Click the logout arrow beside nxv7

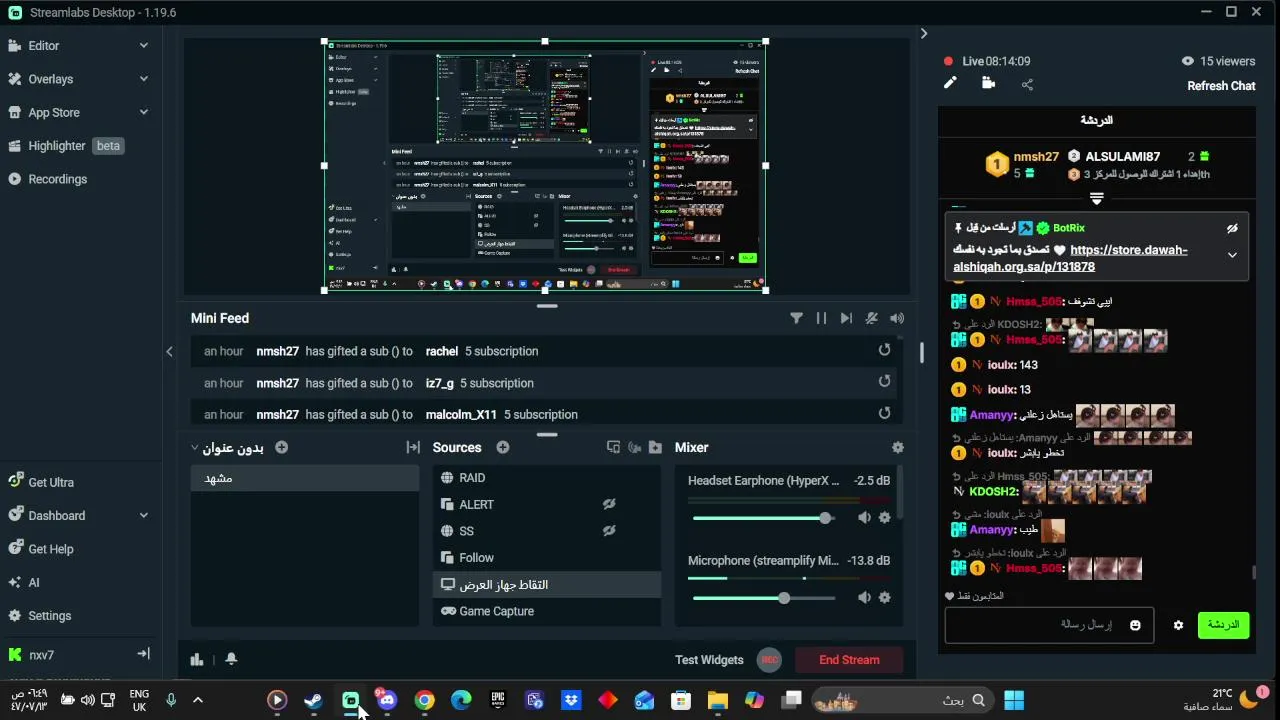click(x=143, y=654)
